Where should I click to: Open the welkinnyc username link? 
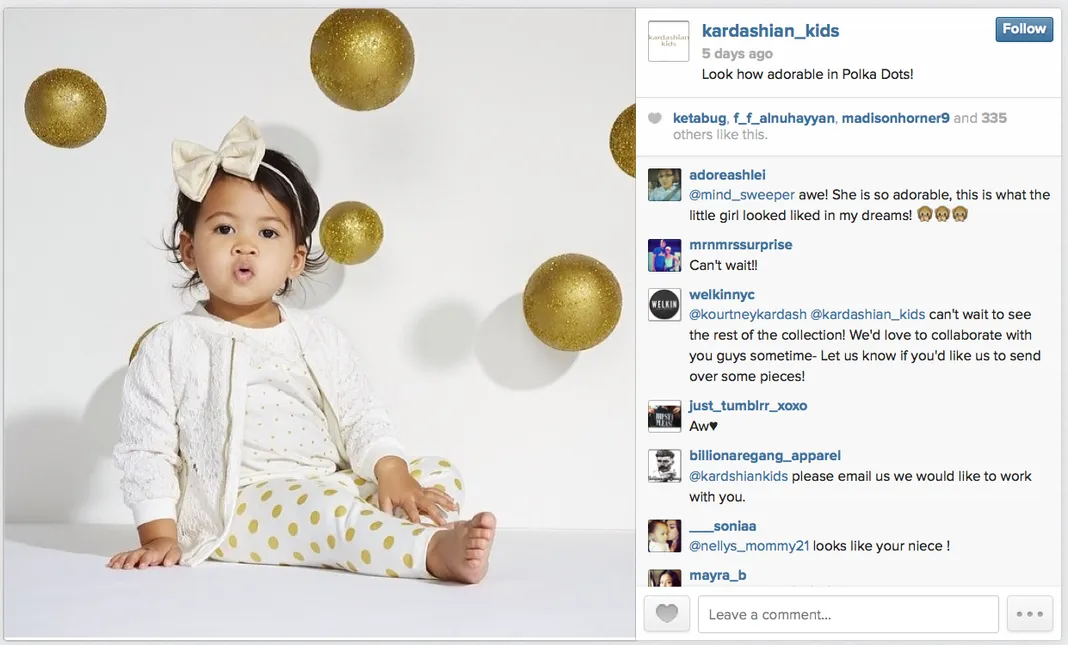(722, 294)
